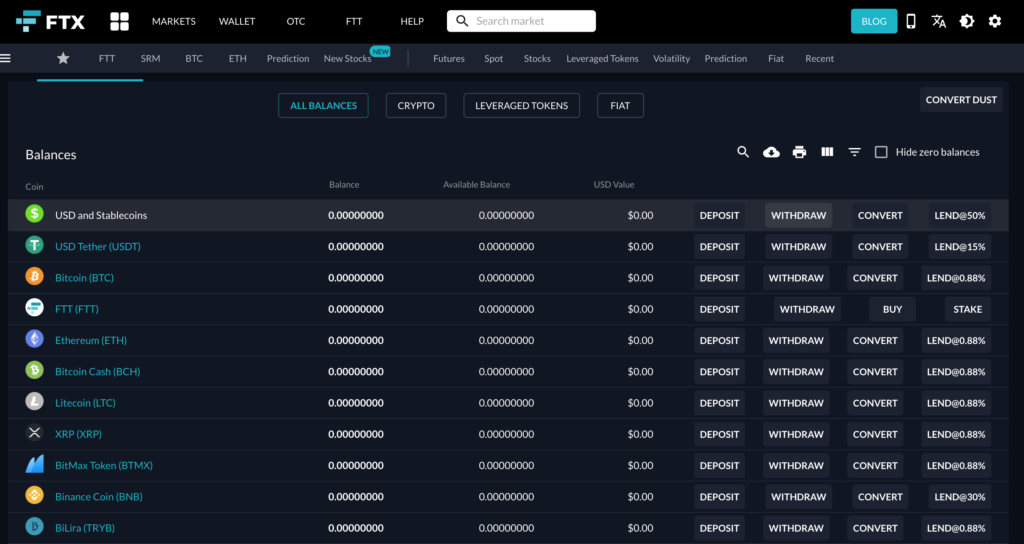
Task: Click the filter table icon
Action: (x=854, y=152)
